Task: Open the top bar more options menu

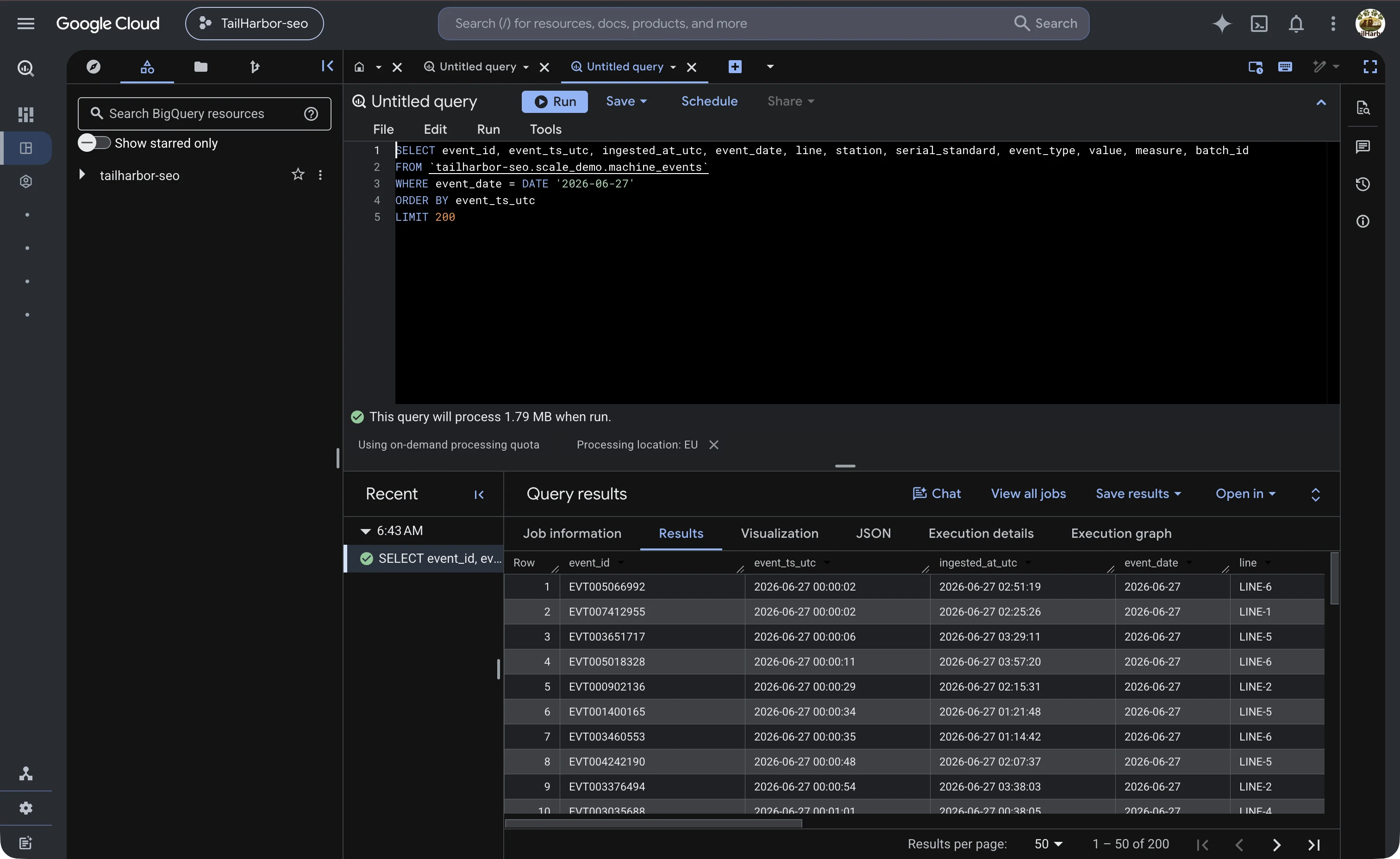Action: click(x=1333, y=23)
